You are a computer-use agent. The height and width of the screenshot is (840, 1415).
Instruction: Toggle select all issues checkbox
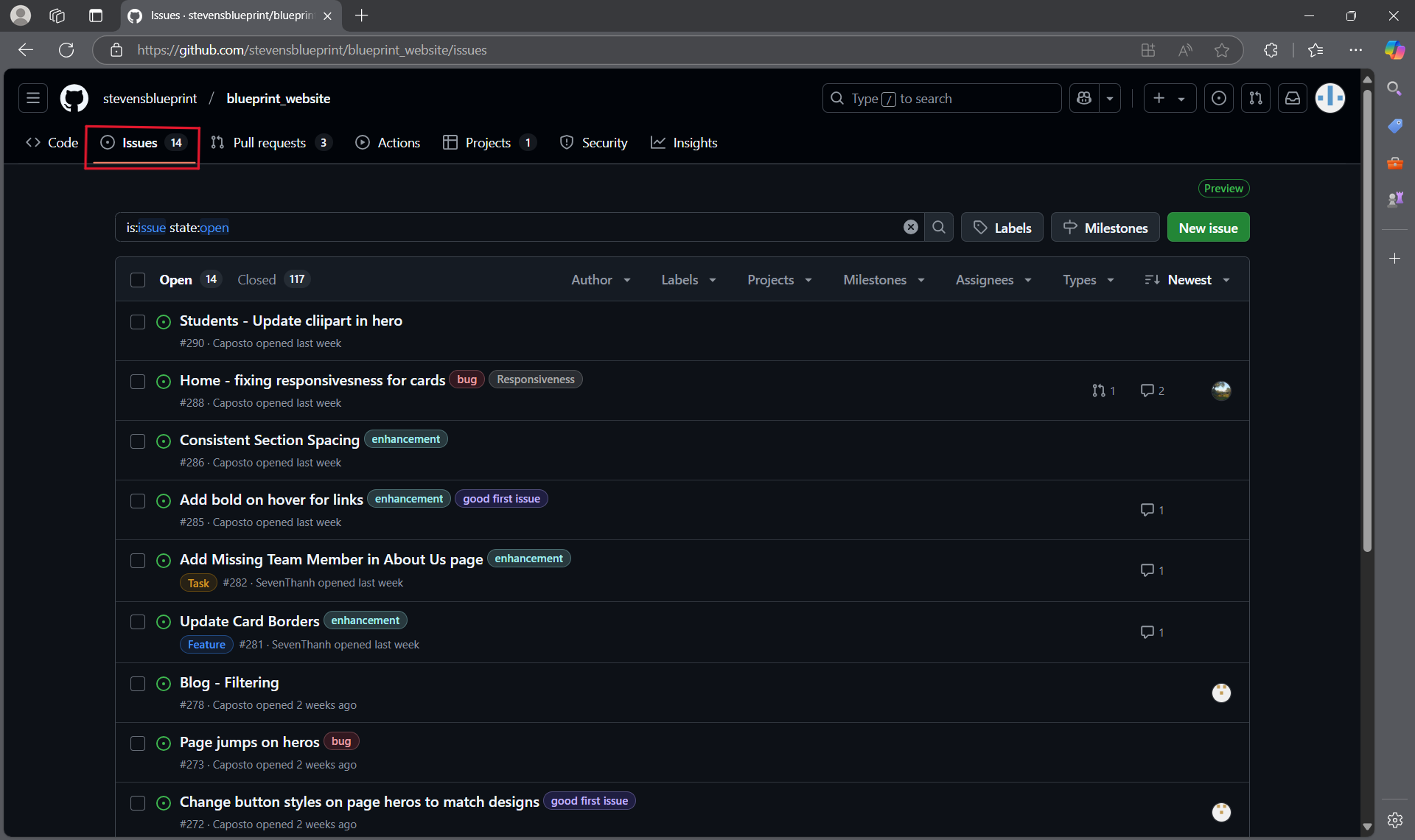[138, 280]
